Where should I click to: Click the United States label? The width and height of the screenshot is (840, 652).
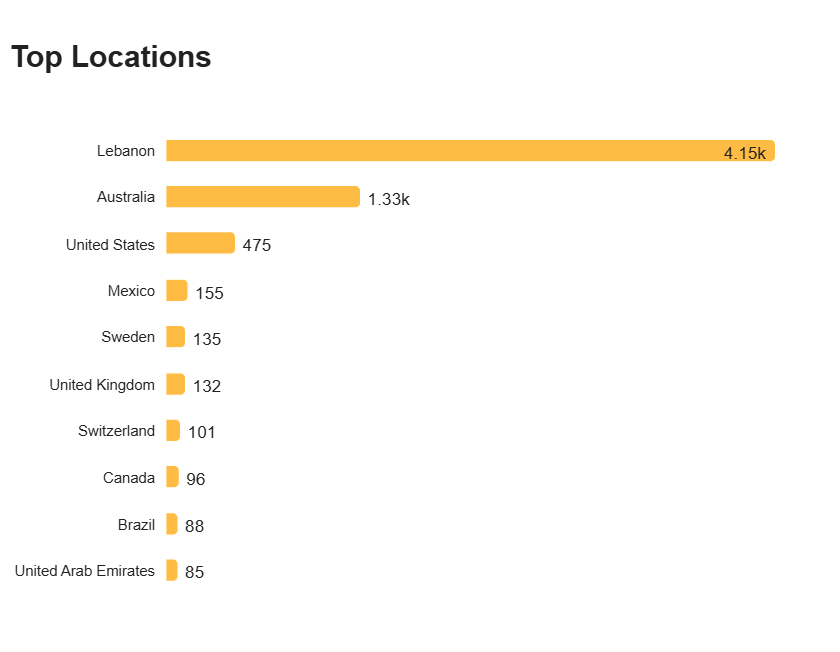[110, 245]
